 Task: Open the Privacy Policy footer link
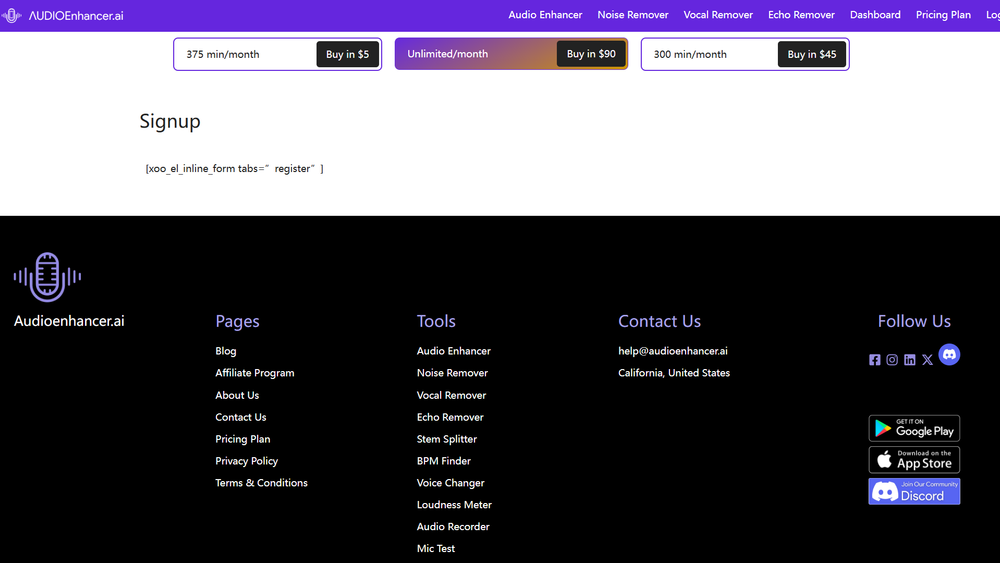[246, 461]
